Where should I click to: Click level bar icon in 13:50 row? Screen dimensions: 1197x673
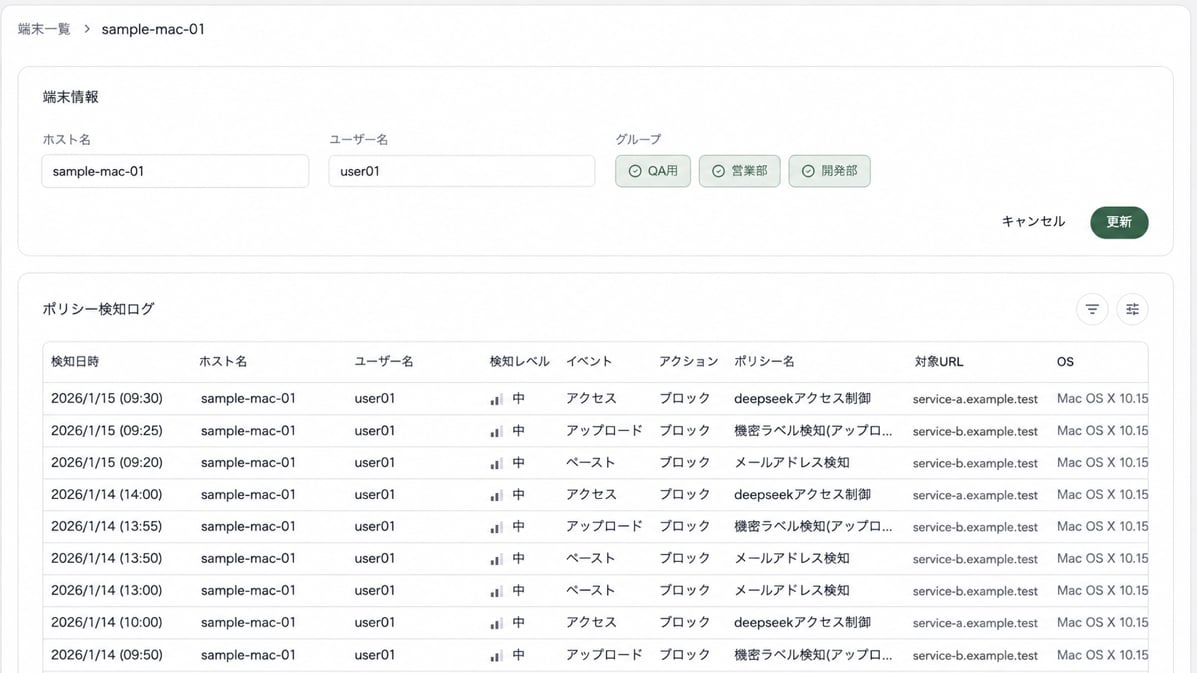496,559
